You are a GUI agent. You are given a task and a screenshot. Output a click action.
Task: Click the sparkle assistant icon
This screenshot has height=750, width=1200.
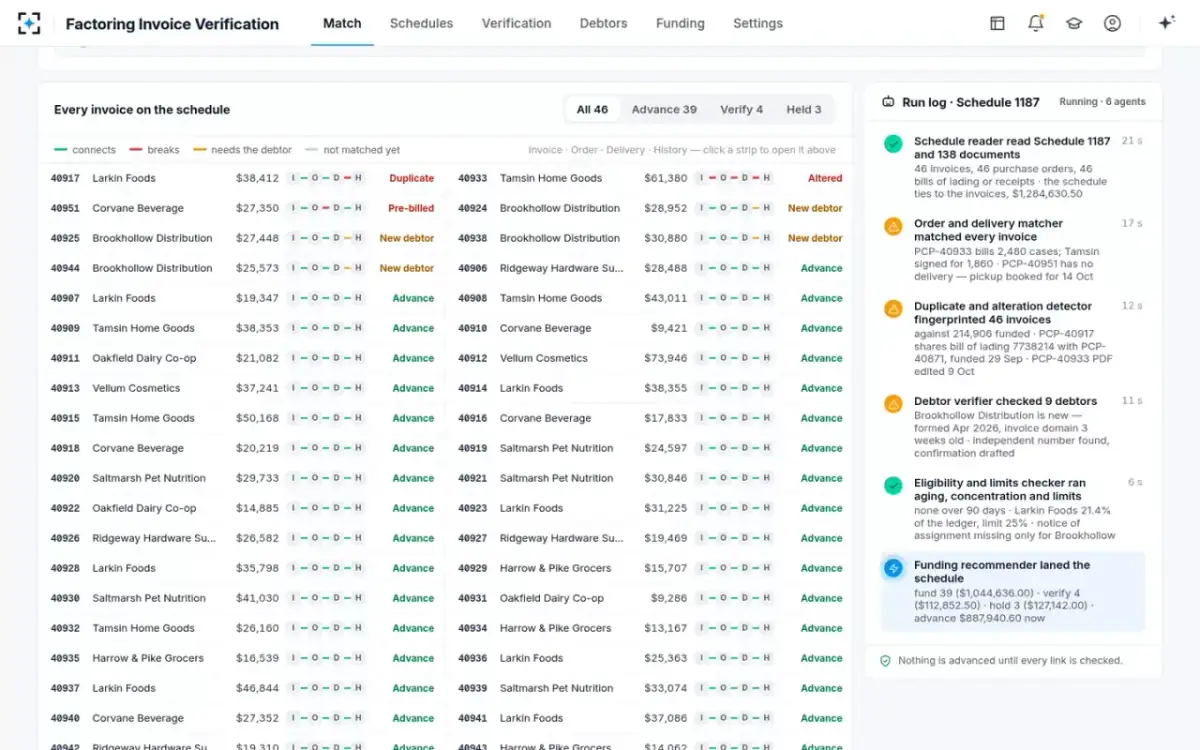click(1166, 23)
